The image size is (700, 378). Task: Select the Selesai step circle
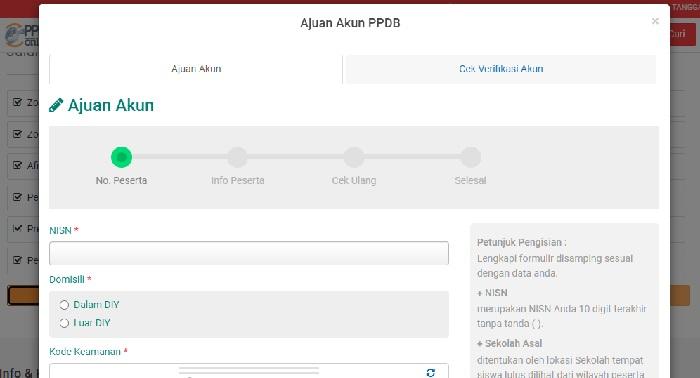coord(471,157)
